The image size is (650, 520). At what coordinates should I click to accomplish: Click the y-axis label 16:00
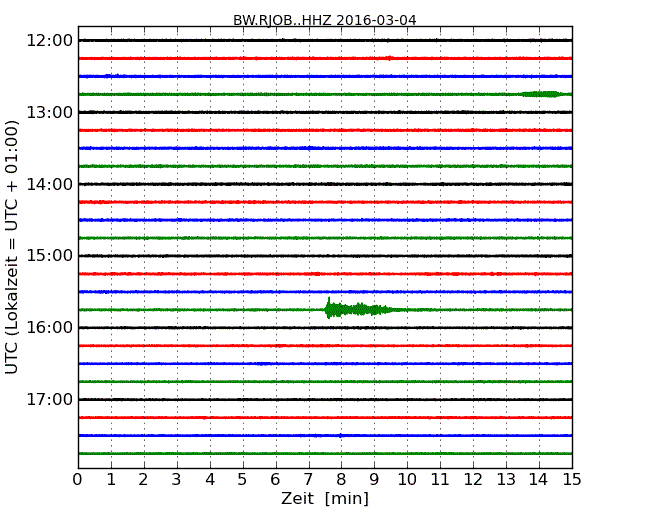click(x=50, y=328)
